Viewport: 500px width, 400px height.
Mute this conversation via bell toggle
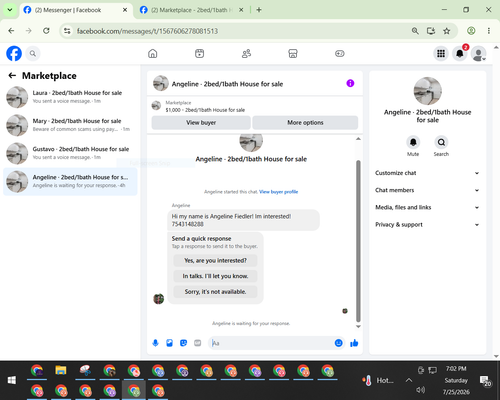[x=413, y=142]
